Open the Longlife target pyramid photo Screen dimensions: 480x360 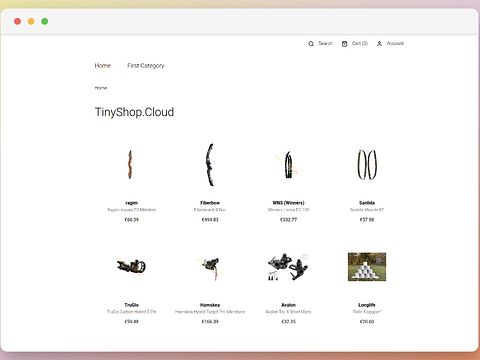(367, 267)
